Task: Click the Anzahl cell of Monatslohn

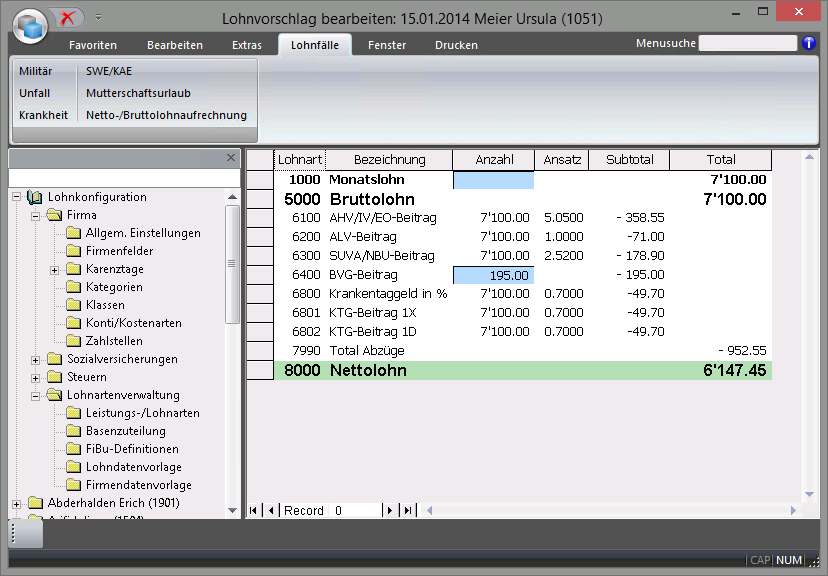Action: [494, 180]
